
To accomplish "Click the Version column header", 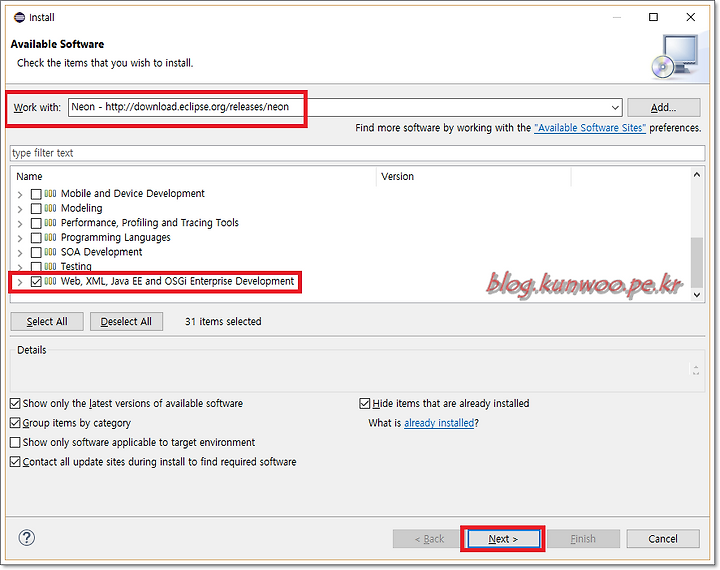I will tap(474, 176).
